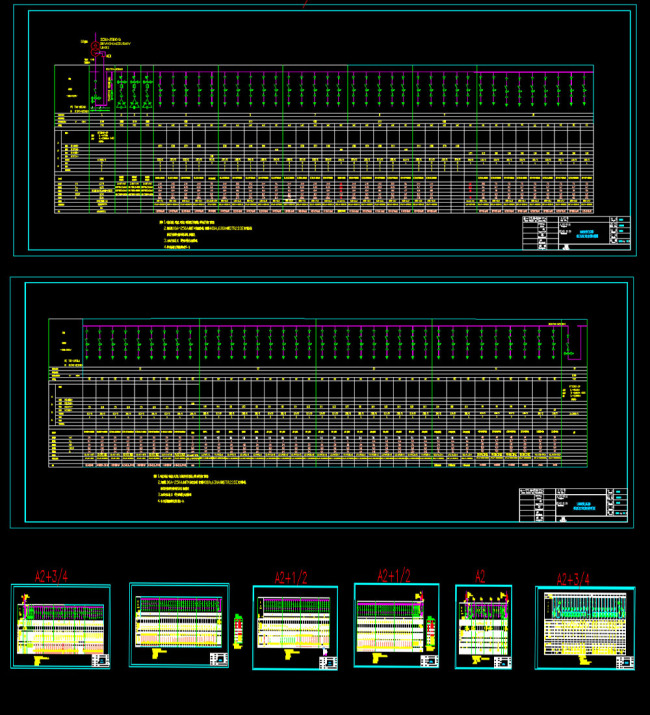
Task: Open the second unlabeled thumbnail drawing
Action: (179, 625)
